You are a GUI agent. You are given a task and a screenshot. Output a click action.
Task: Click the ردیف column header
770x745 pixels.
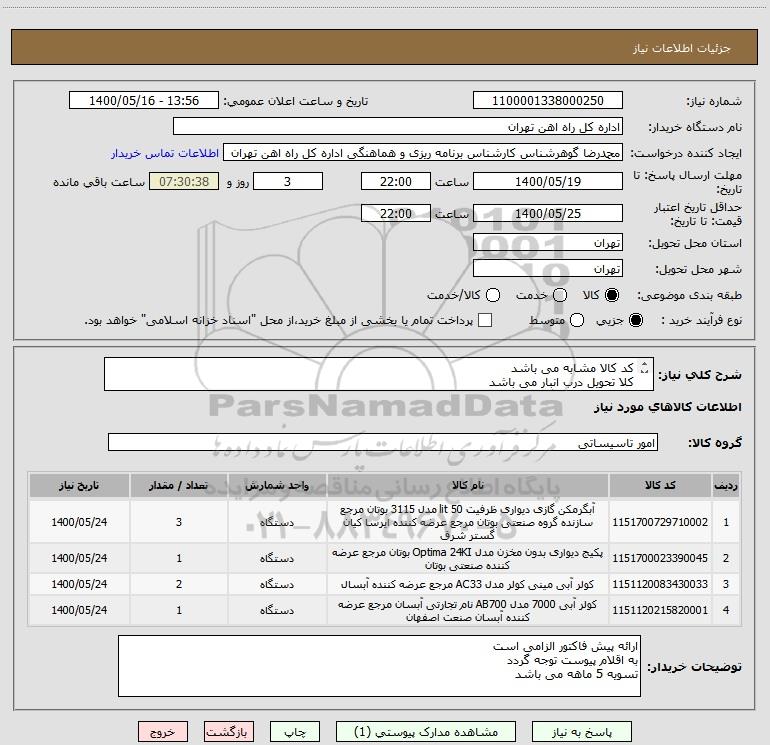click(x=726, y=486)
